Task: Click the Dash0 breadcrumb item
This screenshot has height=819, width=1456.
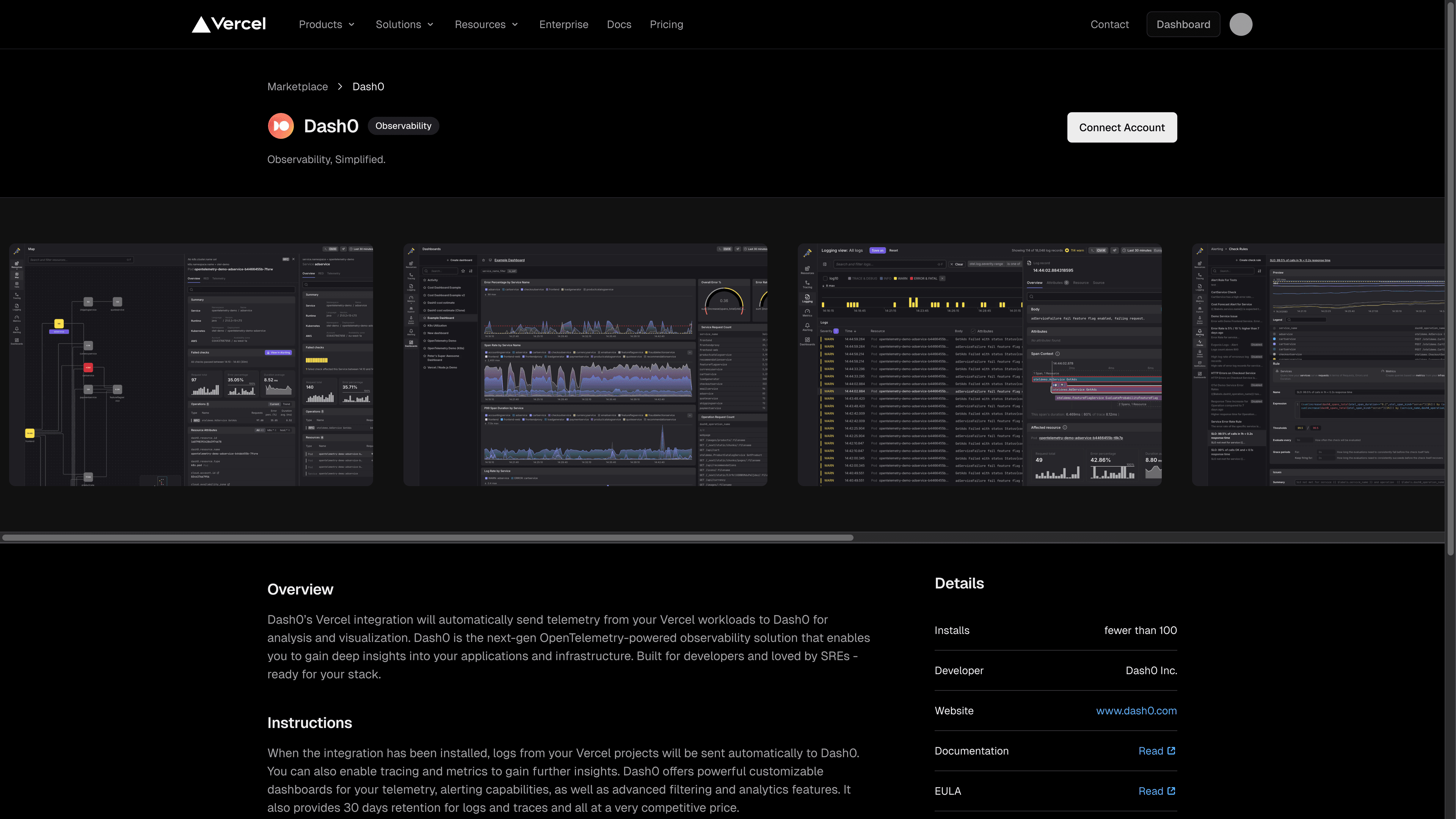Action: tap(368, 86)
